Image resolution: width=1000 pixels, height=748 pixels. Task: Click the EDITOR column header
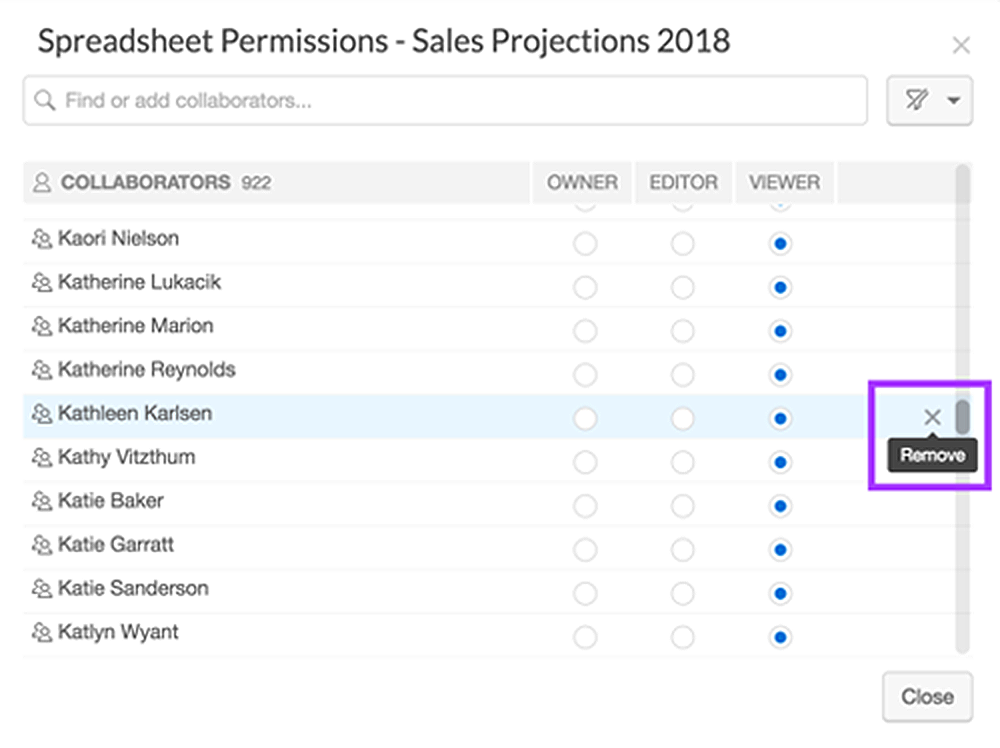pos(683,183)
